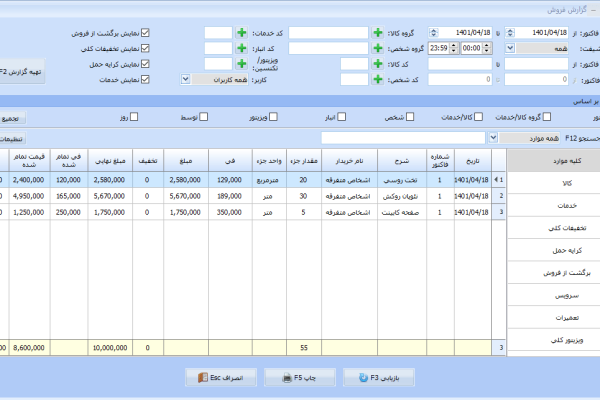The image size is (600, 400).
Task: Click the انصراف Esc button
Action: pyautogui.click(x=221, y=378)
